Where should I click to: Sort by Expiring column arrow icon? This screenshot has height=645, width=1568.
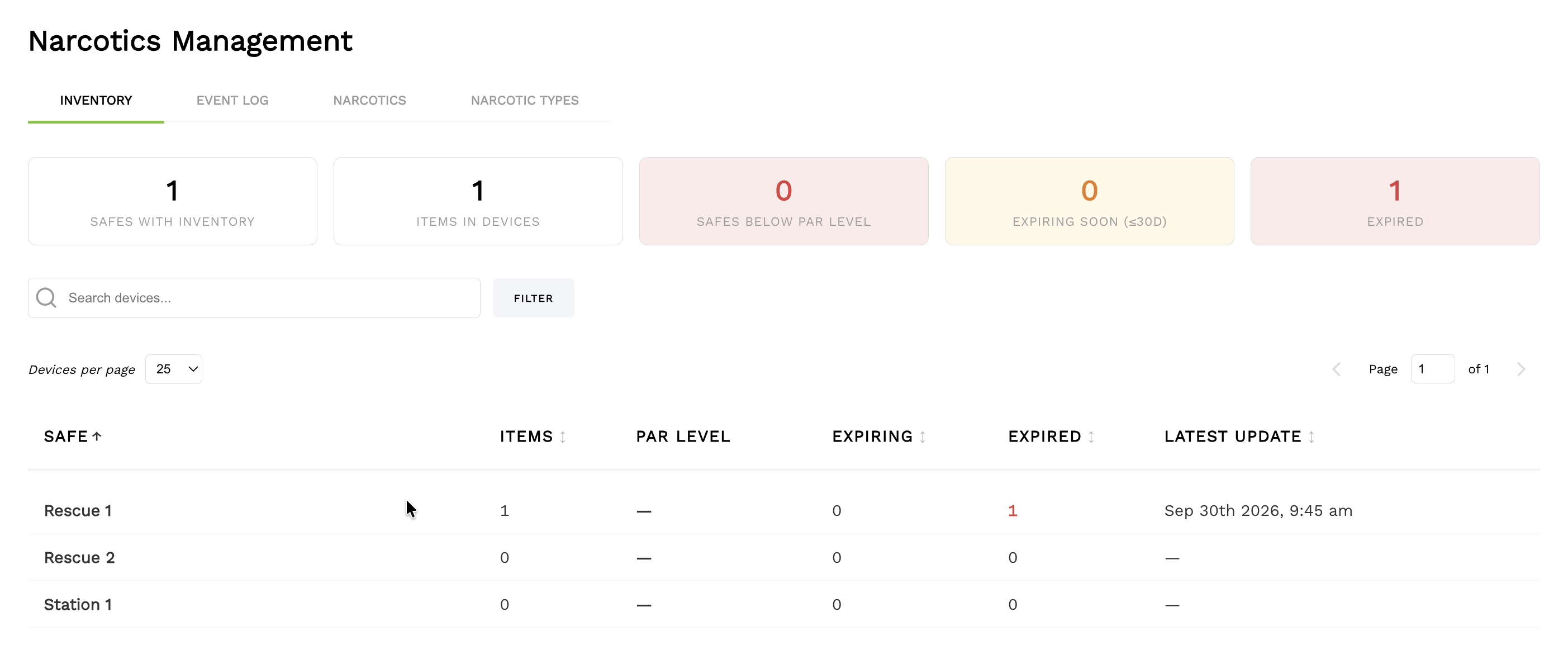coord(923,437)
